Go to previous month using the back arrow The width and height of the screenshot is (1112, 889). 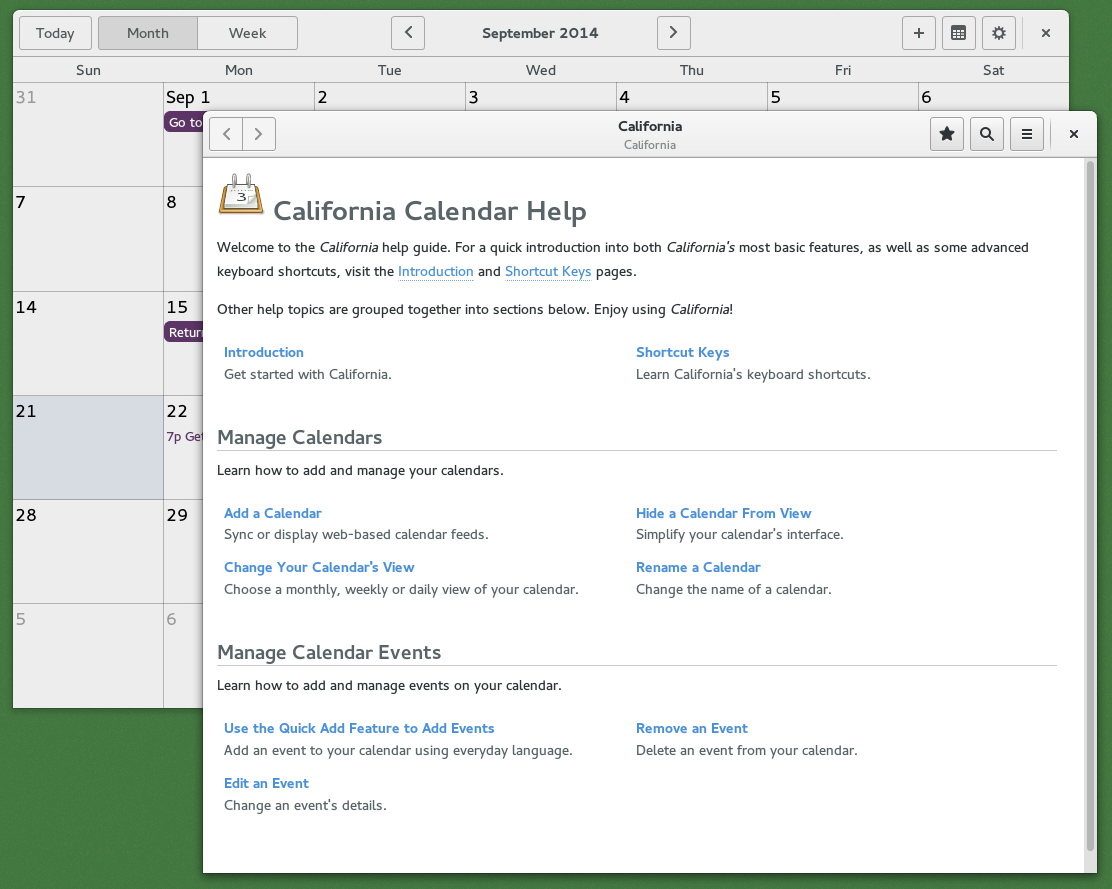[407, 32]
